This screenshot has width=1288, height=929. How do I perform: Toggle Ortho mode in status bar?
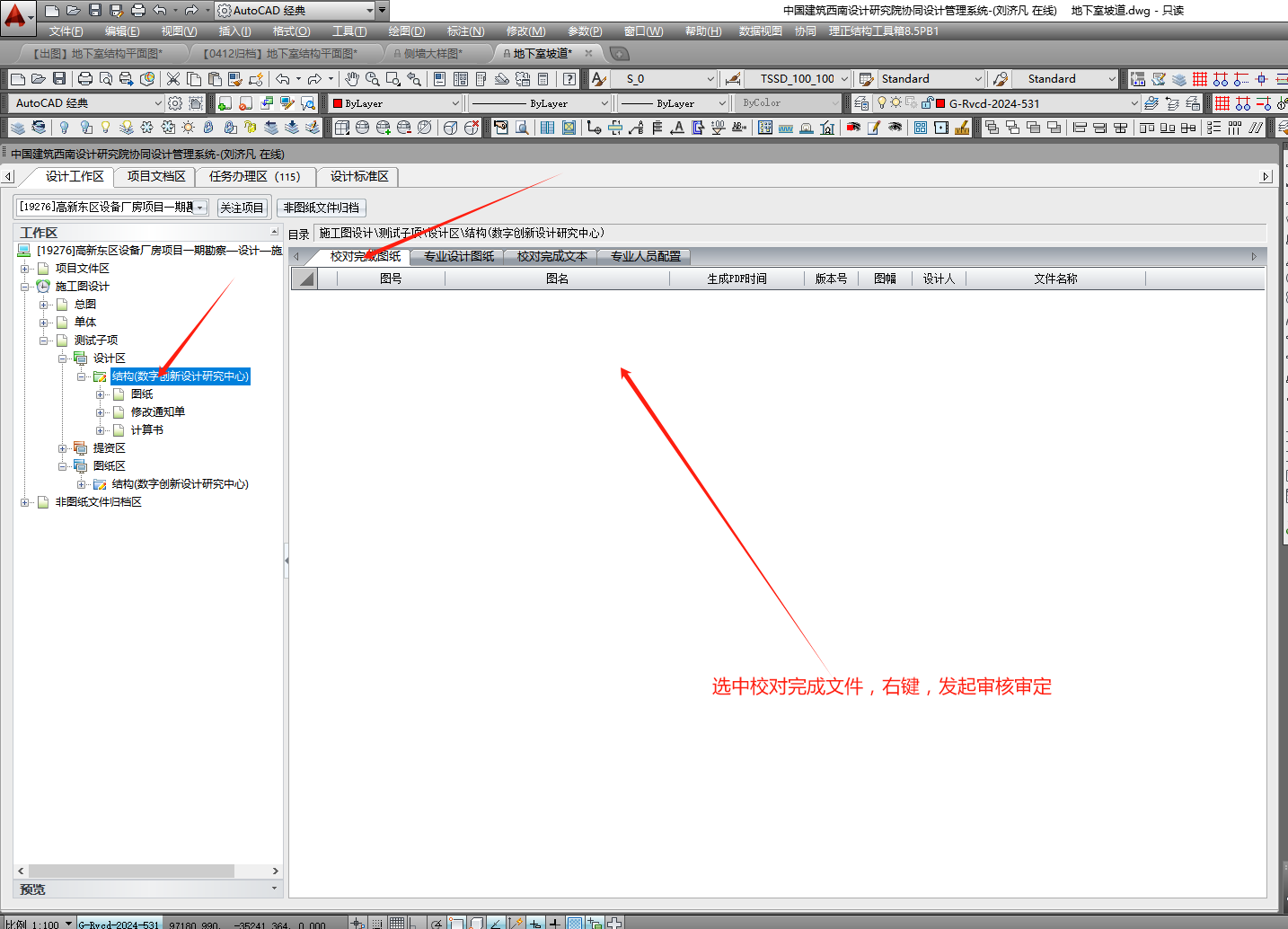click(x=415, y=923)
